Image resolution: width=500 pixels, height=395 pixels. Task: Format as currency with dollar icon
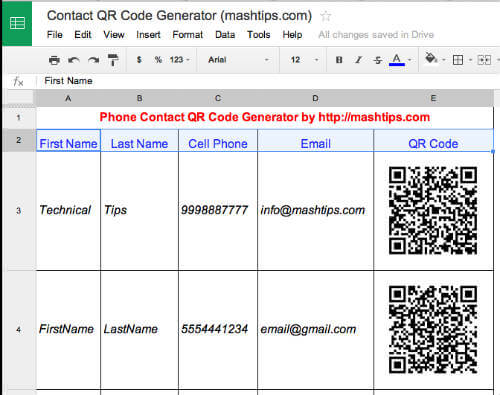(x=139, y=60)
